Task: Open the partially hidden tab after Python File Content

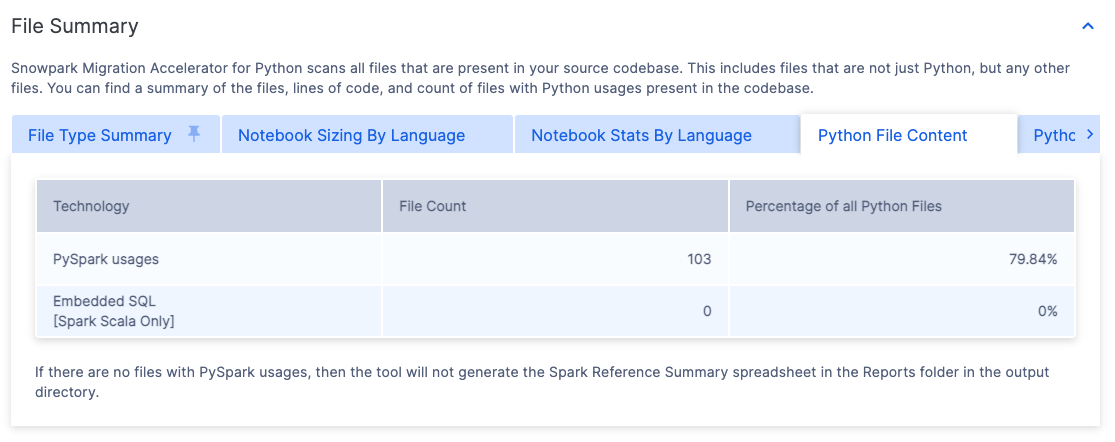Action: [x=1054, y=136]
